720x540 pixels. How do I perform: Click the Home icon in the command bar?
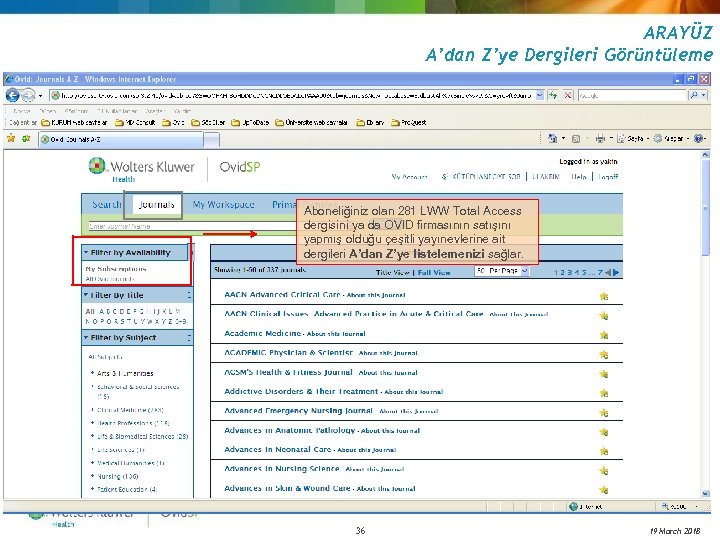552,138
